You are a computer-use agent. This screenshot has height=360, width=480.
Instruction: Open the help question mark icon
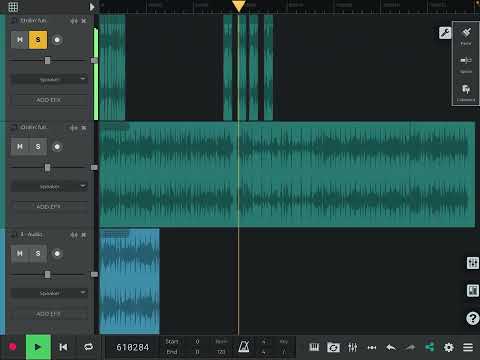473,318
